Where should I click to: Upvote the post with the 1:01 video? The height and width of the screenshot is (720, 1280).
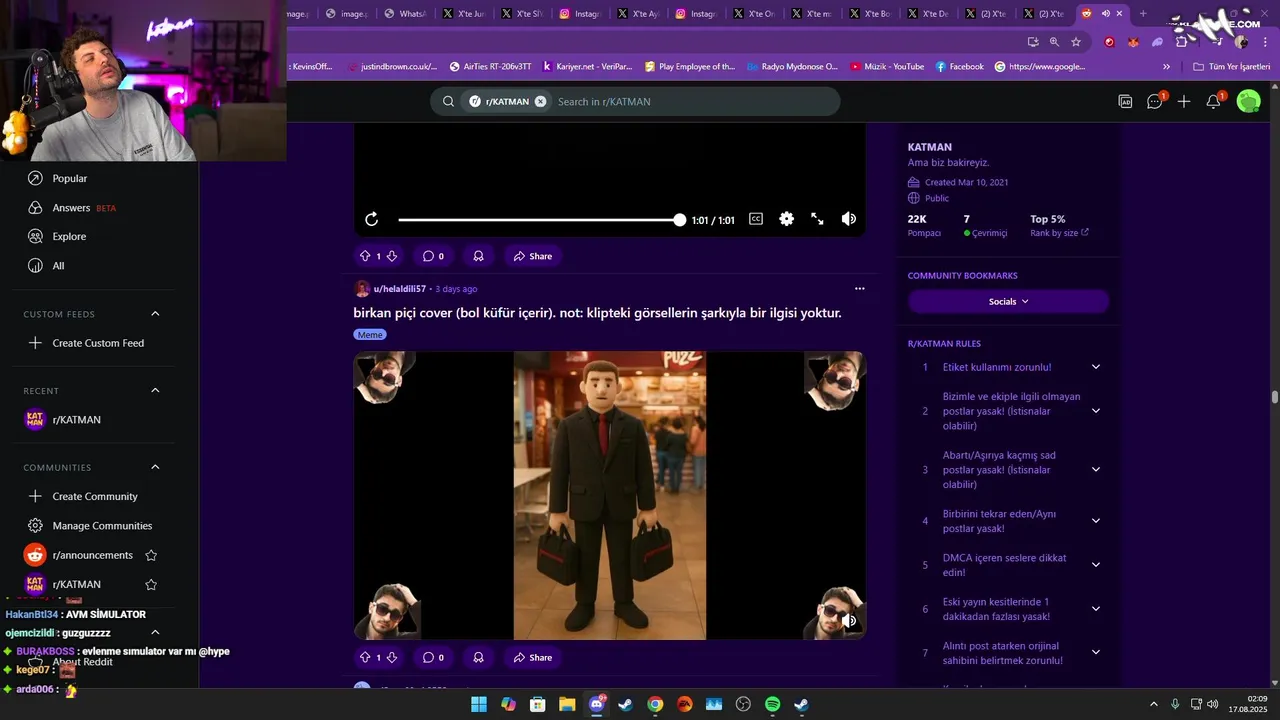(365, 256)
